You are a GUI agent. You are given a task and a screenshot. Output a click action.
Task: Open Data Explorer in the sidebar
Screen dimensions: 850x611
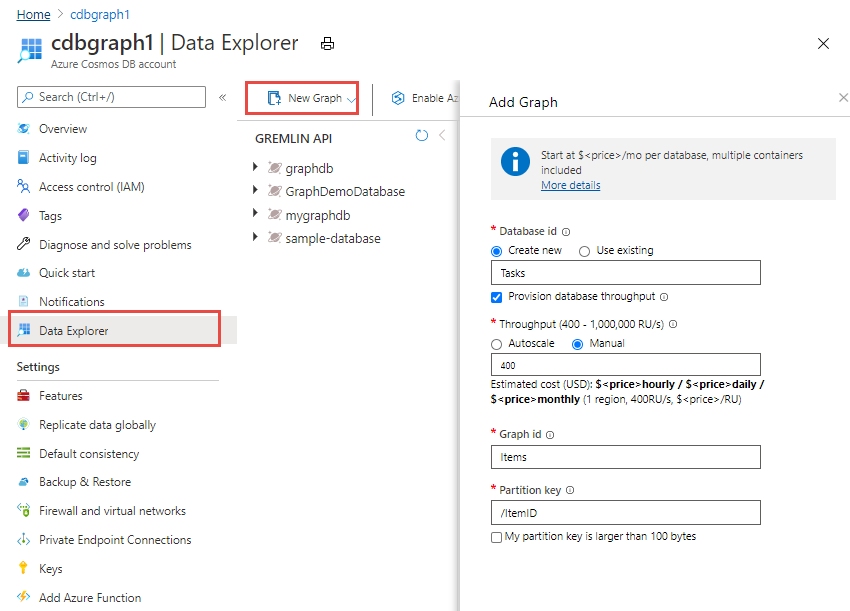(74, 330)
